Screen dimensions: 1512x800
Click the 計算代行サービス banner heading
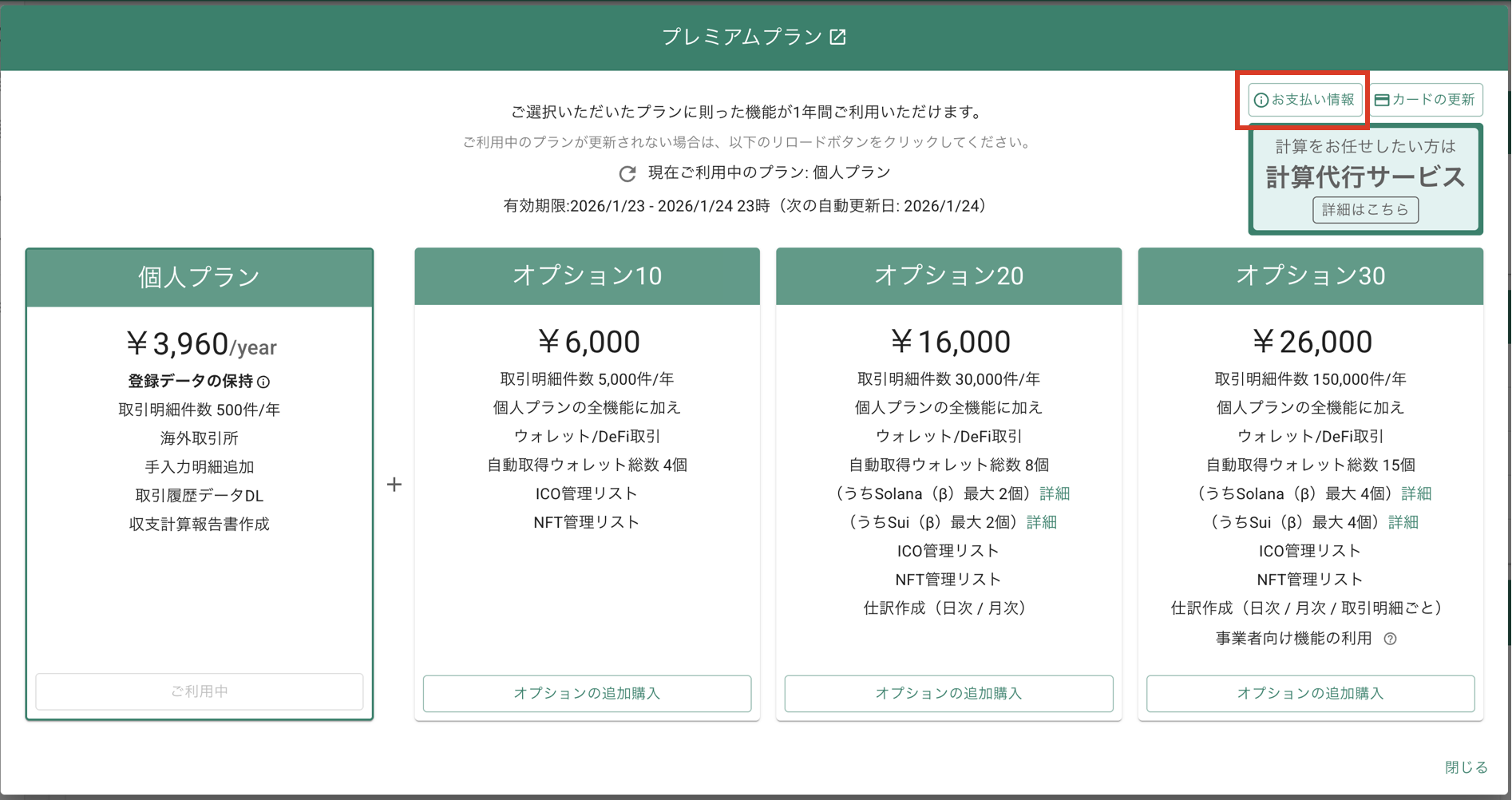tap(1366, 177)
